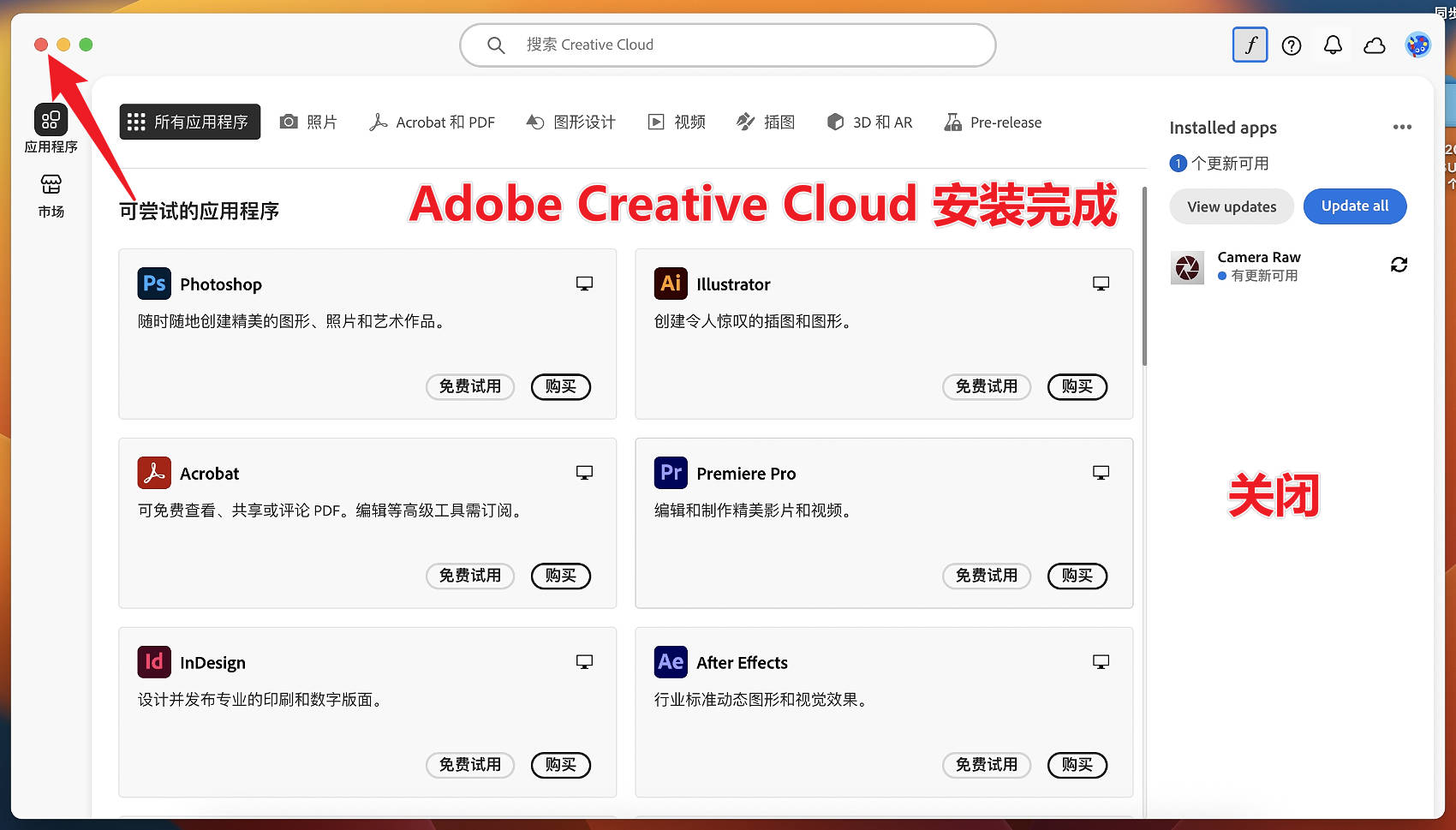Click the InDesign app icon
This screenshot has width=1456, height=830.
154,662
